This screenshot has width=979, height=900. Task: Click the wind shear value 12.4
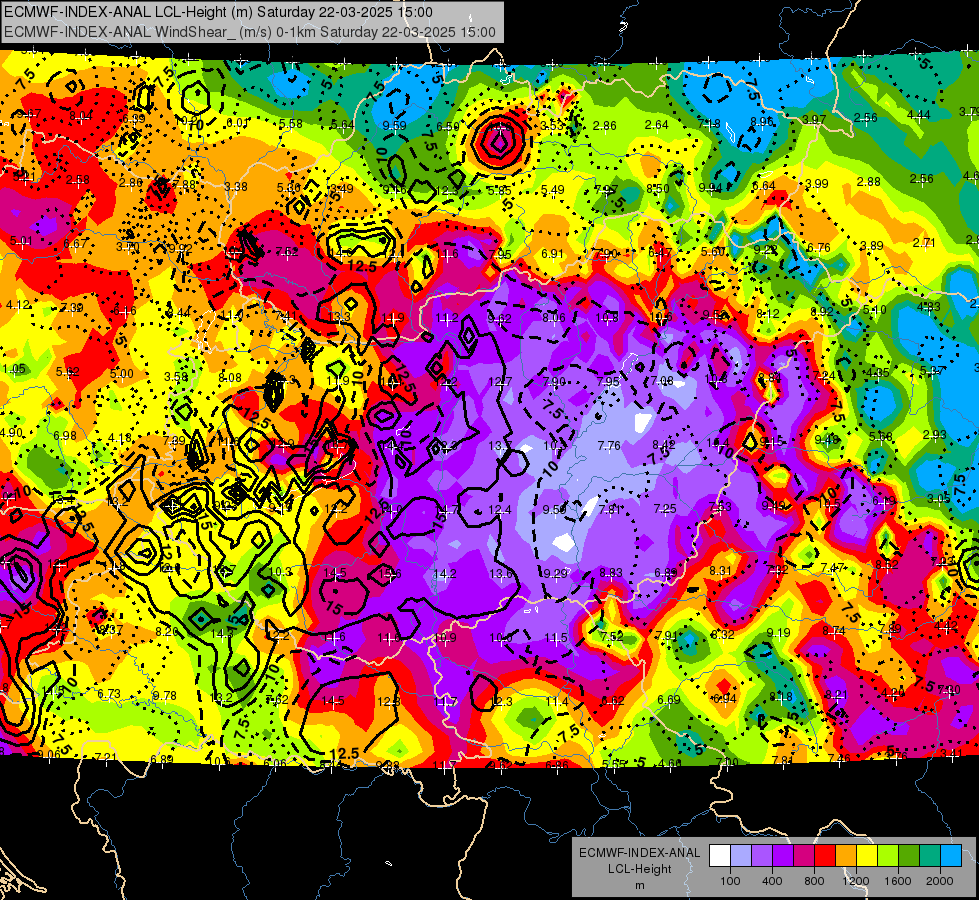[x=500, y=510]
